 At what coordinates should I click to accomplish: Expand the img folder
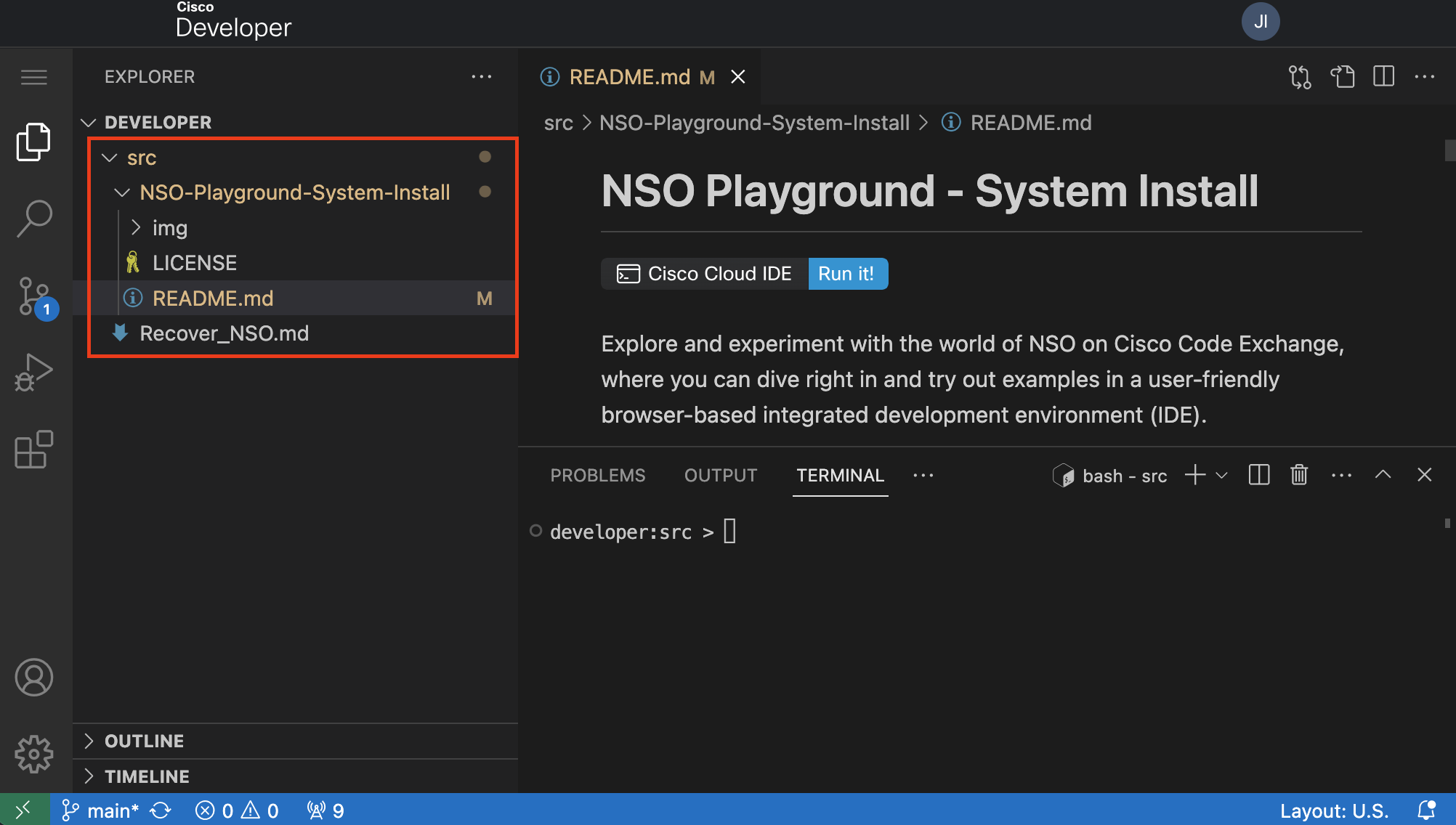click(x=135, y=227)
